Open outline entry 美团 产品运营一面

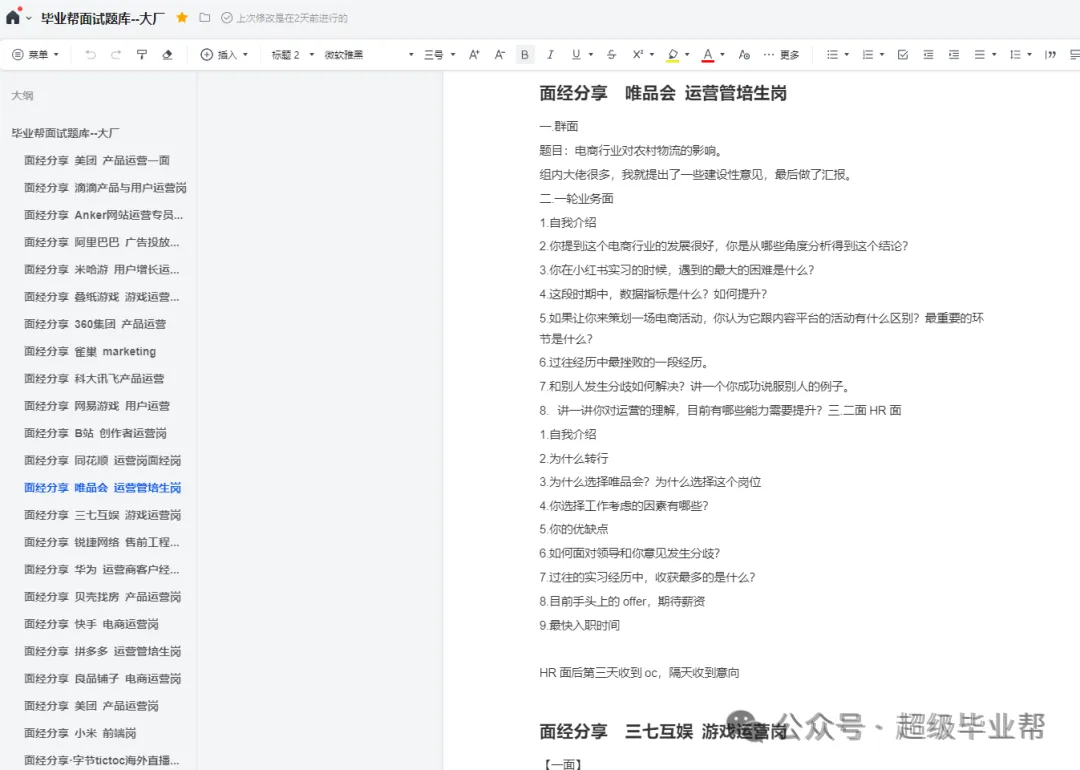[97, 160]
